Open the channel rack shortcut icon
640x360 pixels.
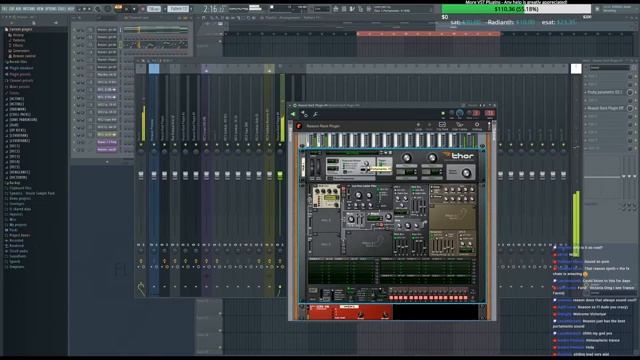pos(352,9)
